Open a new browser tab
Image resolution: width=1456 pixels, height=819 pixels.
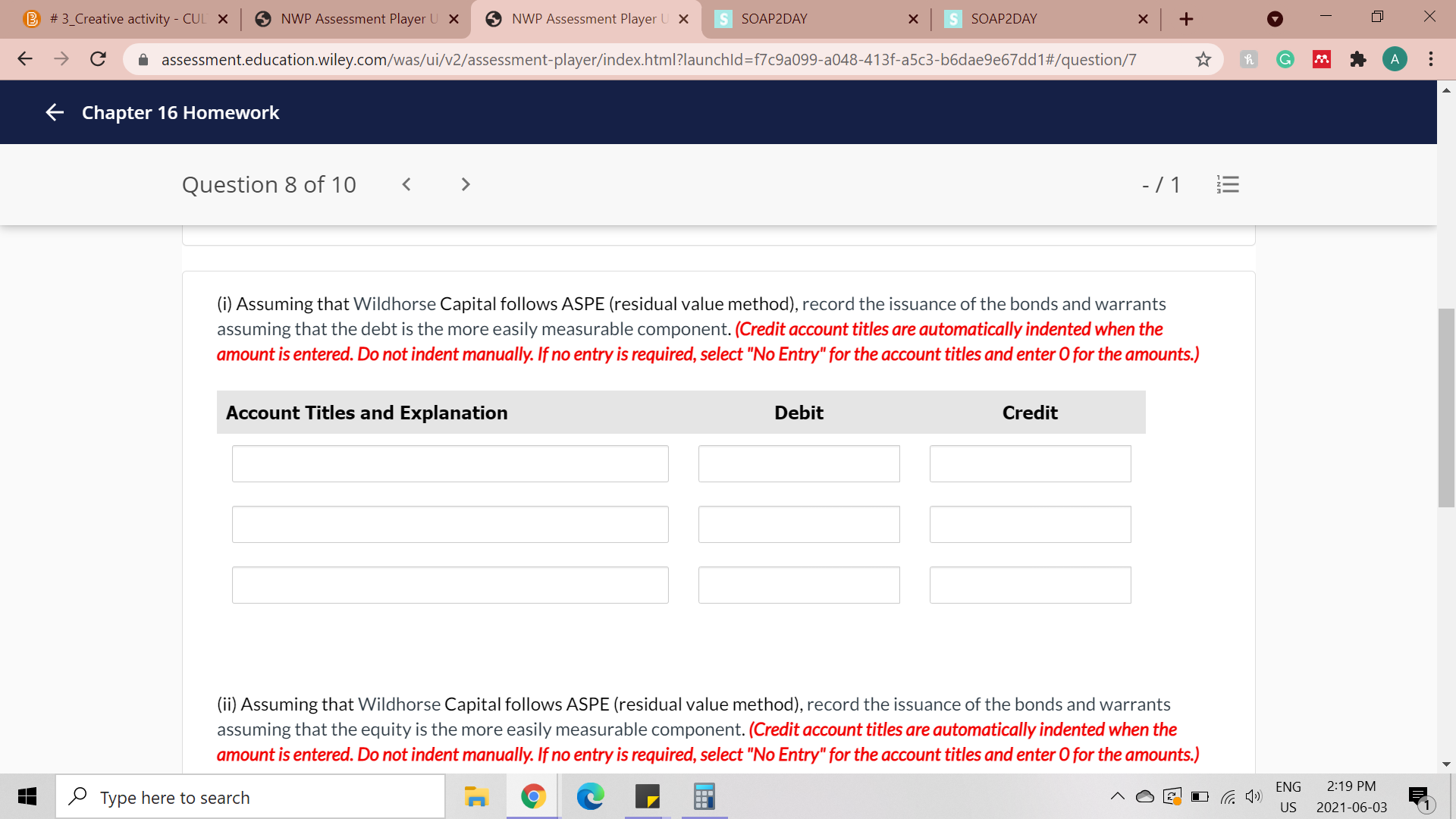(x=1187, y=19)
